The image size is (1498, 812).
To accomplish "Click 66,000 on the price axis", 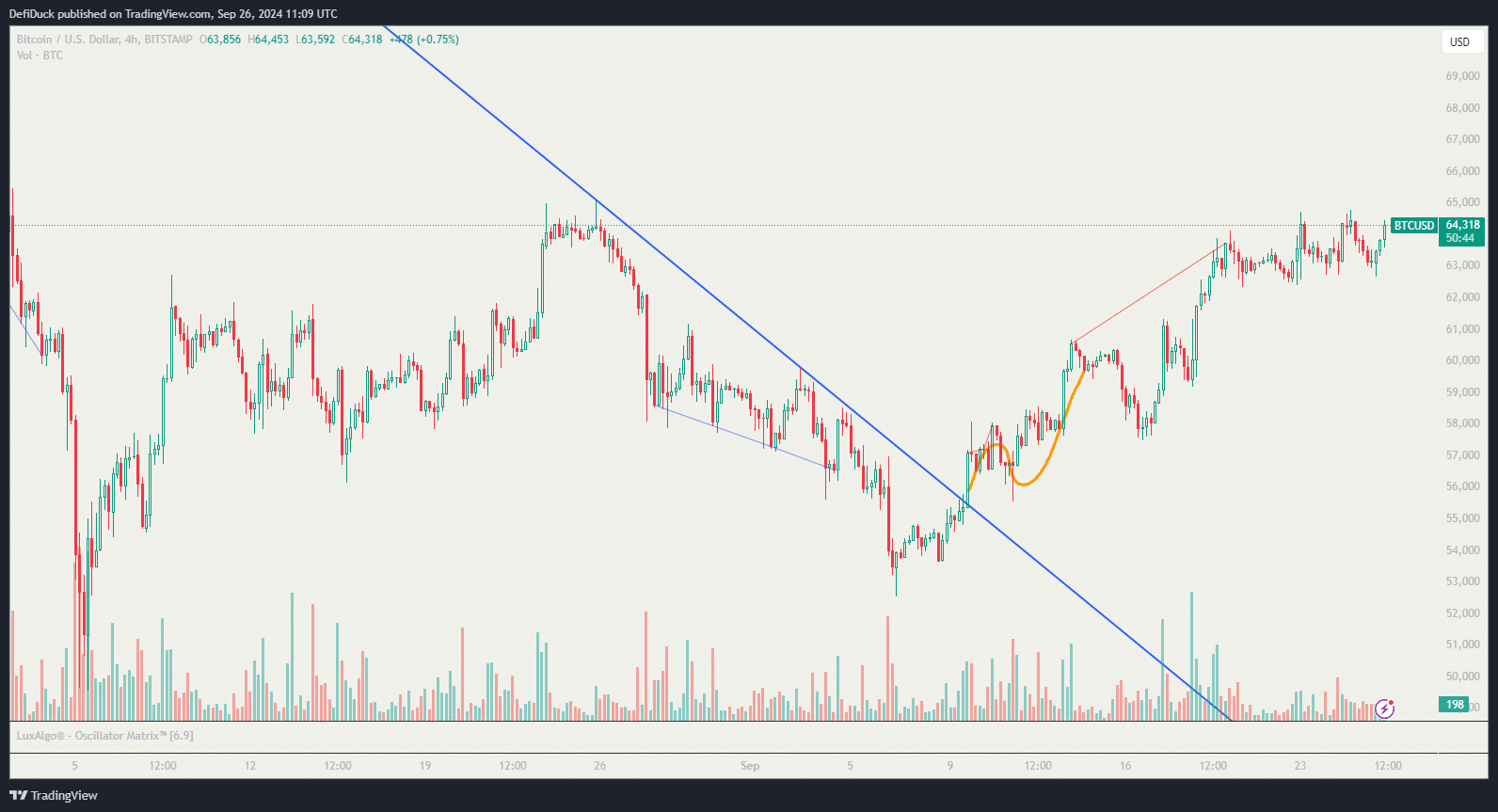I will [1462, 171].
